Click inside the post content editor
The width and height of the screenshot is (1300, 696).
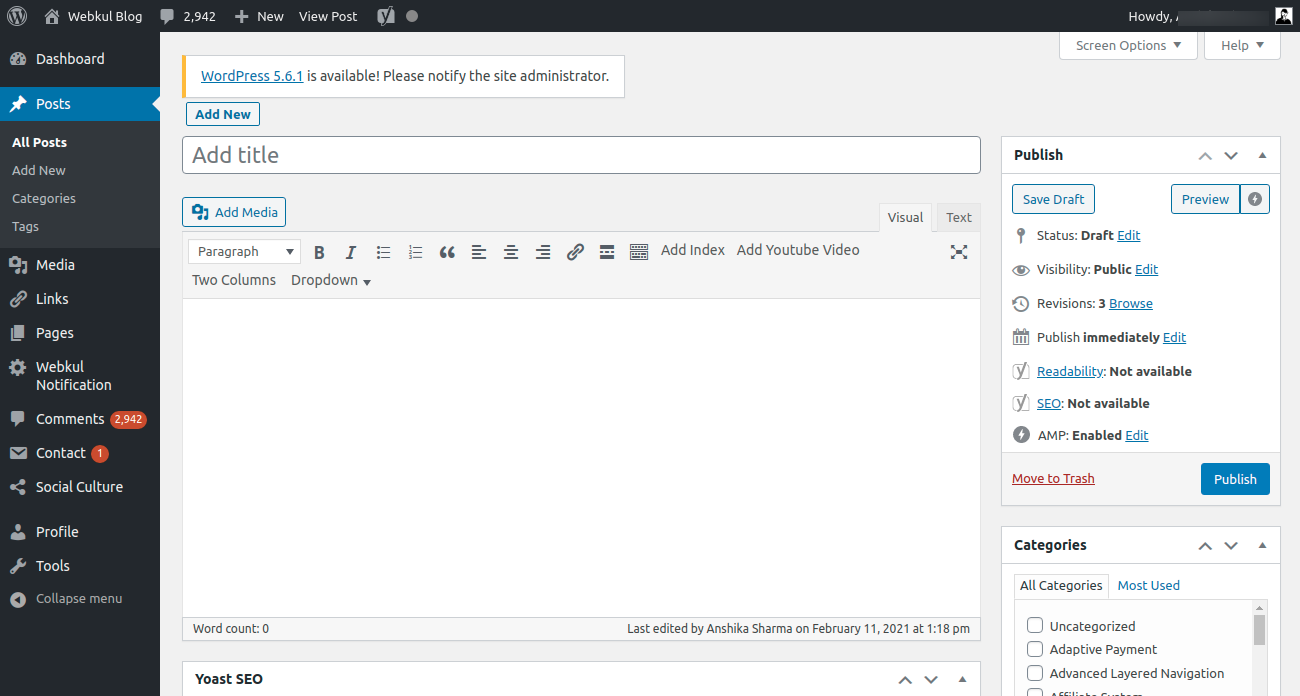(x=581, y=457)
